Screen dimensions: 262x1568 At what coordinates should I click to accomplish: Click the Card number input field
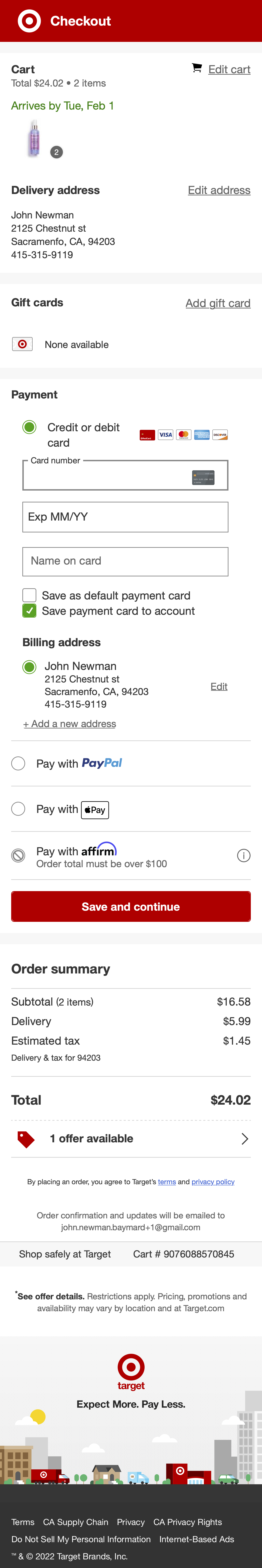[x=110, y=475]
